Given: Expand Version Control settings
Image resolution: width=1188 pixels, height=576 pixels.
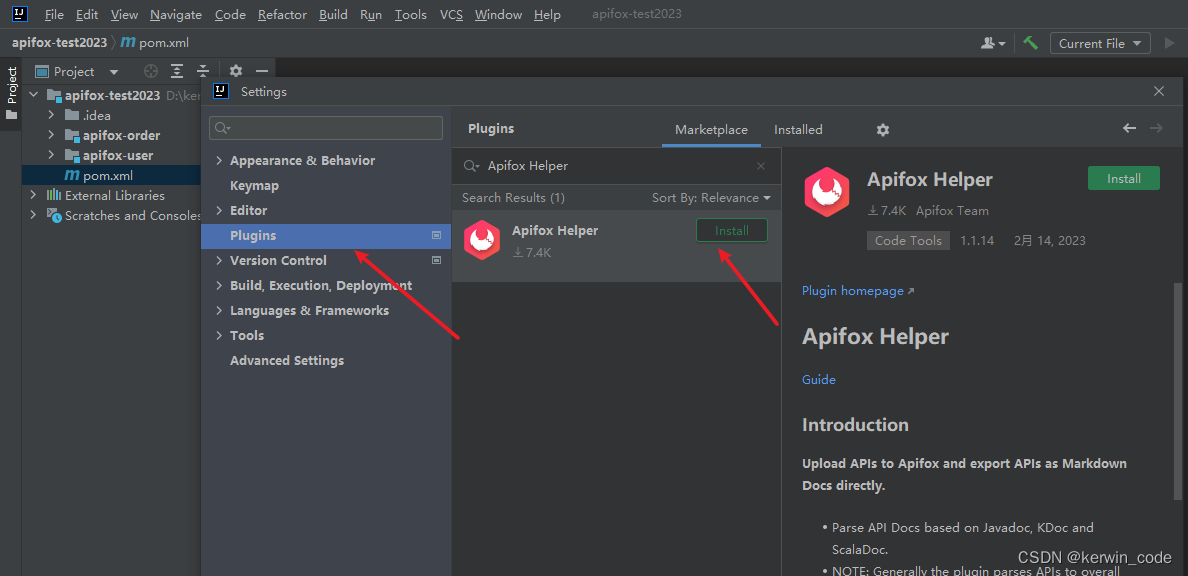Looking at the screenshot, I should [x=219, y=261].
